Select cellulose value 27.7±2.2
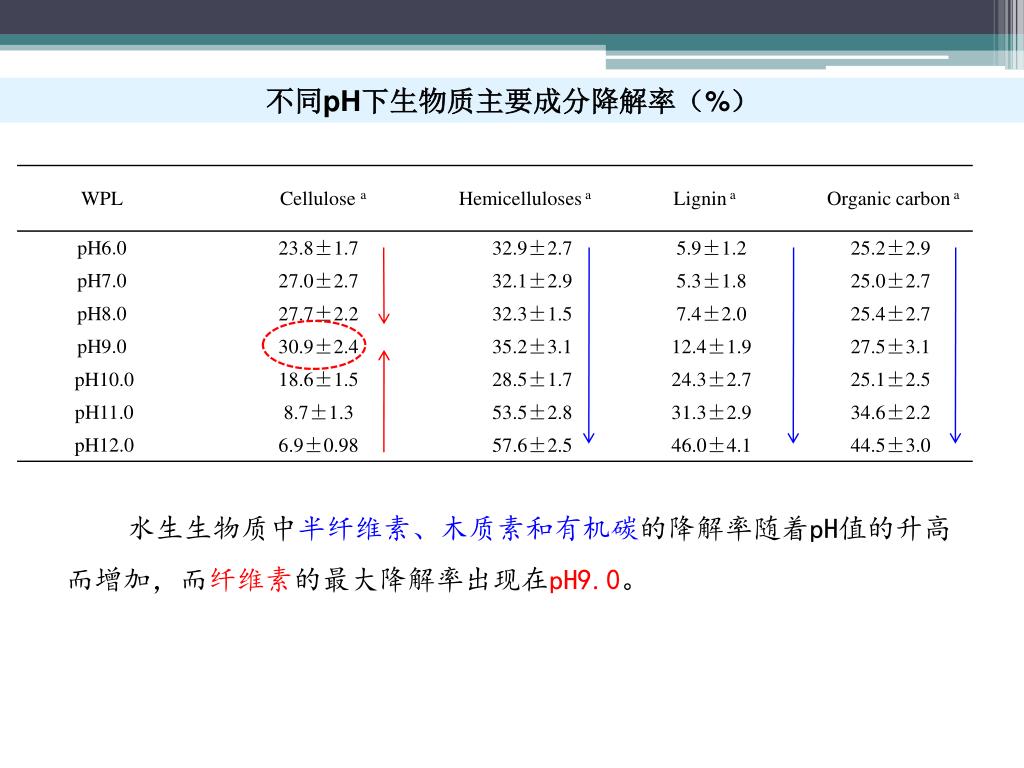 point(318,314)
